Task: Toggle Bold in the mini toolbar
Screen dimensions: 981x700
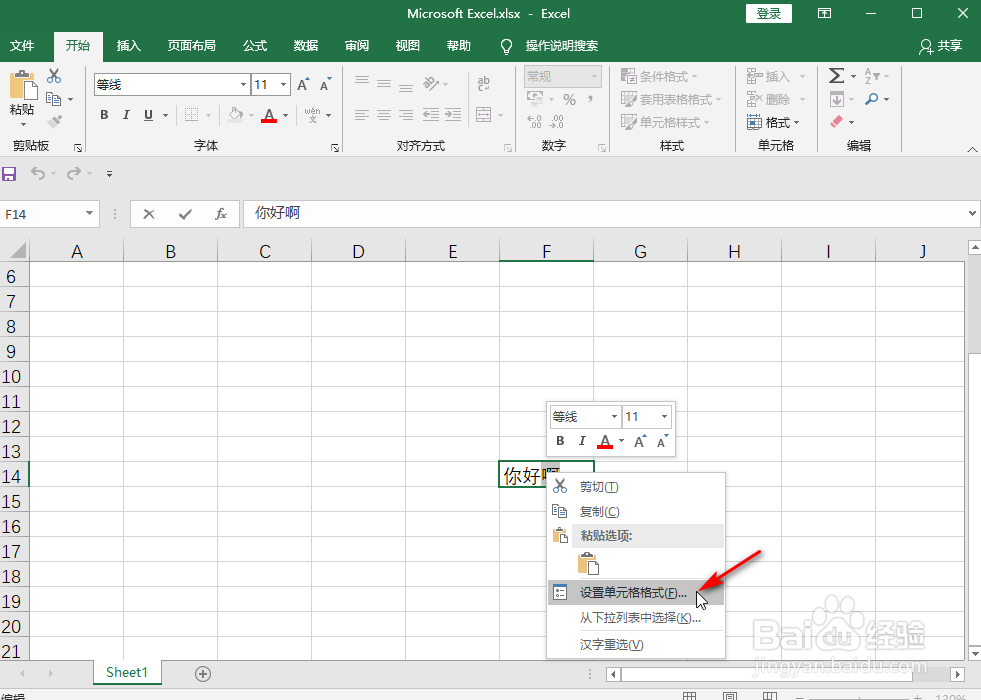Action: point(560,441)
